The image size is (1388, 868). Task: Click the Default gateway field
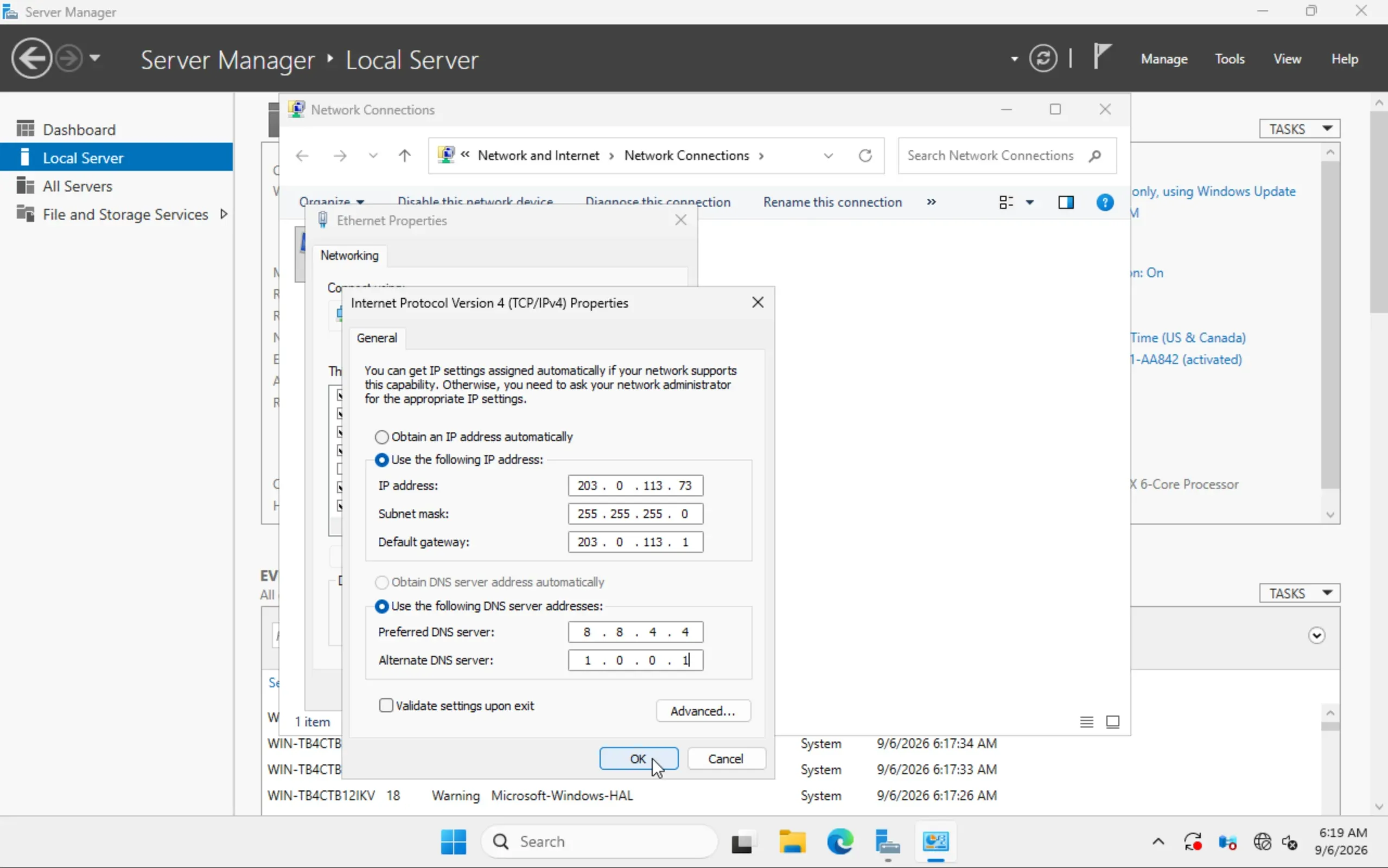pos(635,542)
